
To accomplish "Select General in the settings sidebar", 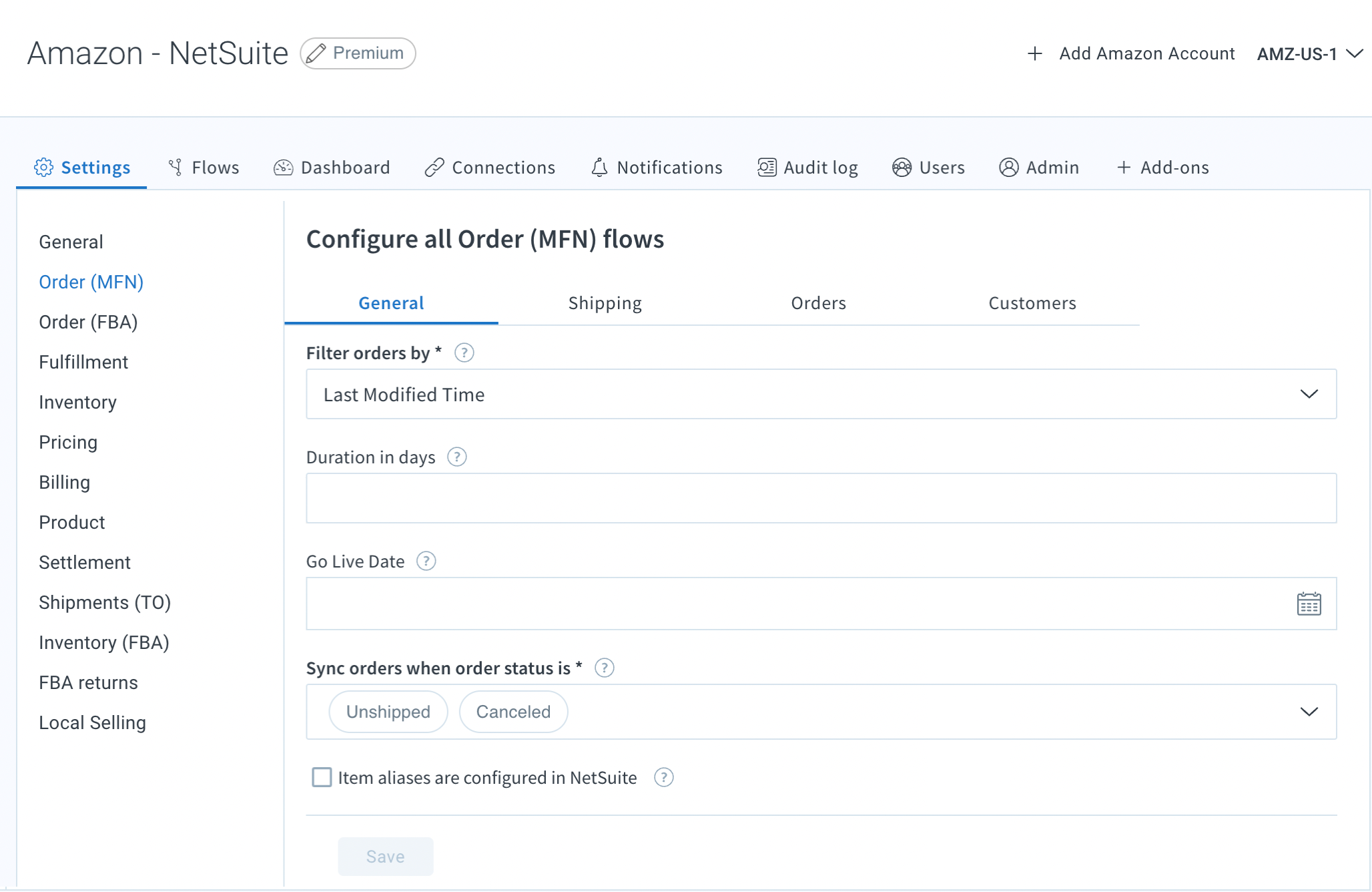I will [71, 242].
